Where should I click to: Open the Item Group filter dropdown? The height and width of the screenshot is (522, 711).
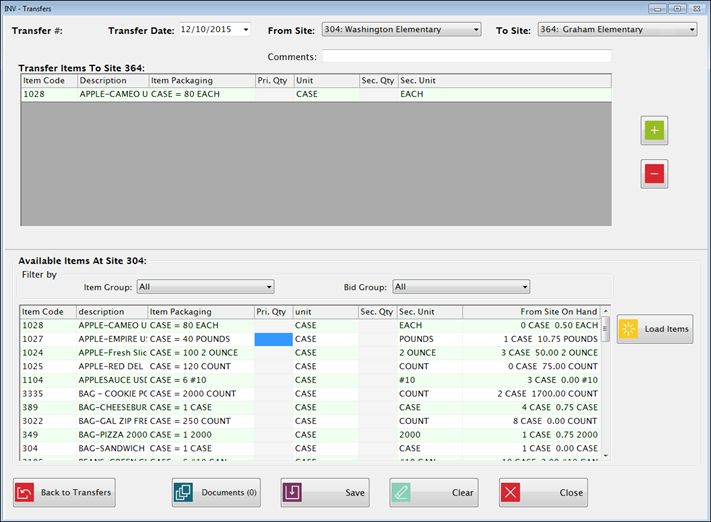268,287
